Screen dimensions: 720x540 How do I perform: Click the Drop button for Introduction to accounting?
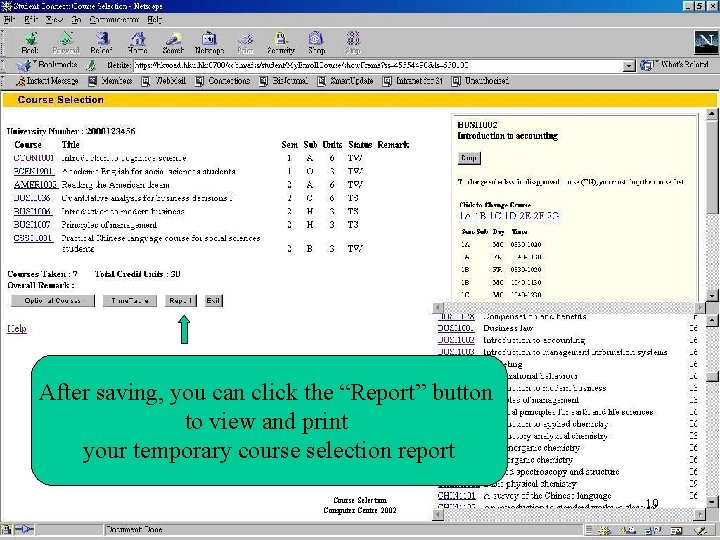click(x=469, y=158)
